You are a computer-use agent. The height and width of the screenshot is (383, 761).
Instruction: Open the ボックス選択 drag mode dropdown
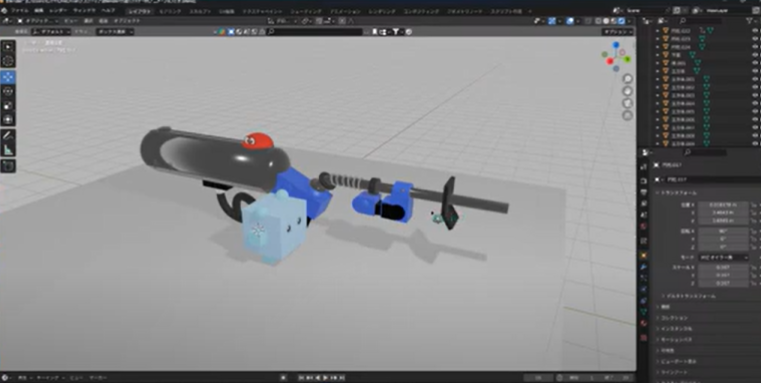click(115, 32)
